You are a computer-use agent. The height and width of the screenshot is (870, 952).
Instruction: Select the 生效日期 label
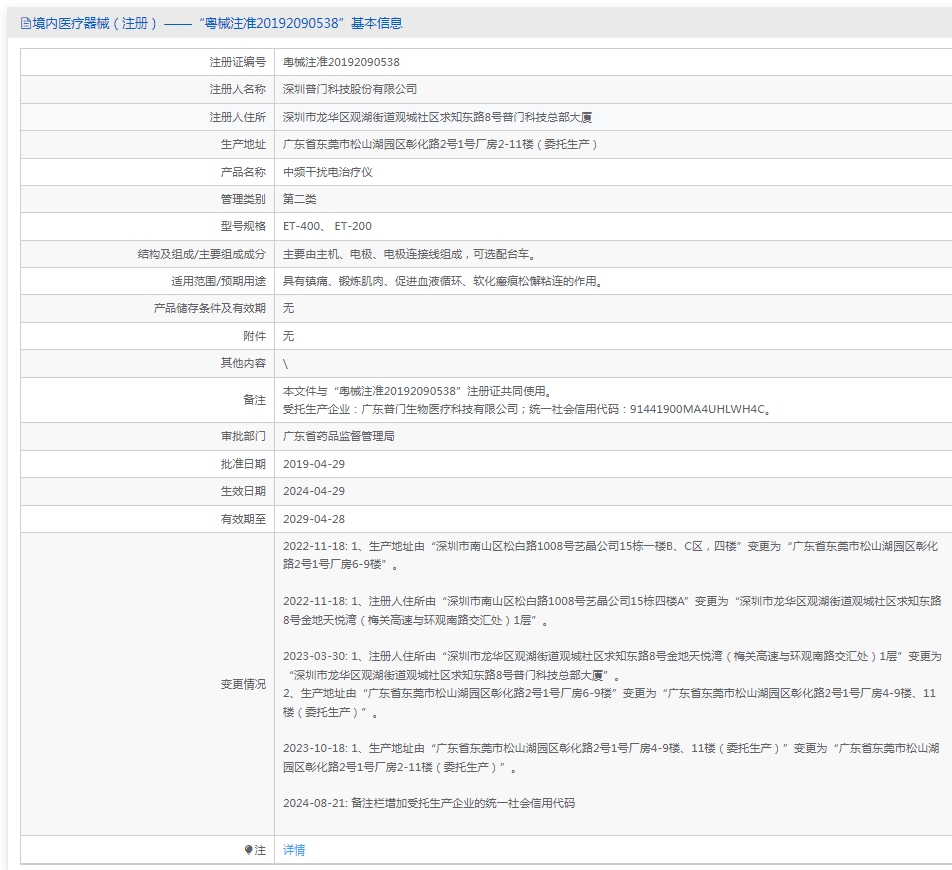pyautogui.click(x=243, y=491)
